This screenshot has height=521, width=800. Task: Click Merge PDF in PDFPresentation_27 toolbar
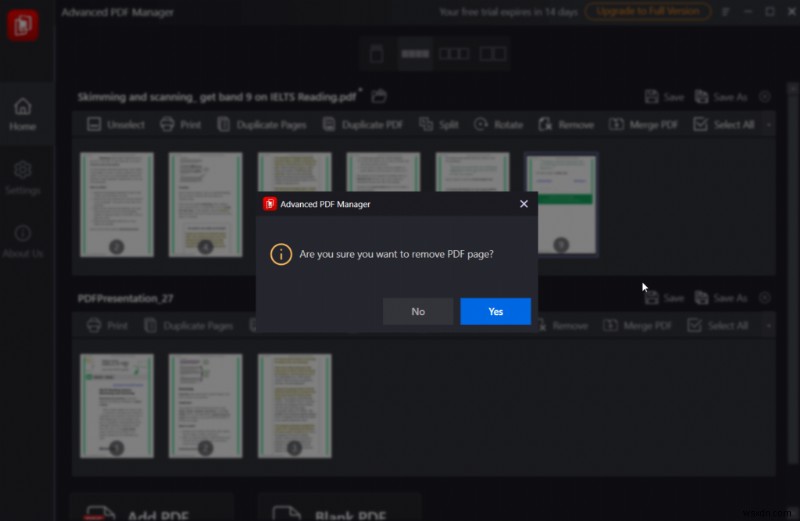(637, 326)
